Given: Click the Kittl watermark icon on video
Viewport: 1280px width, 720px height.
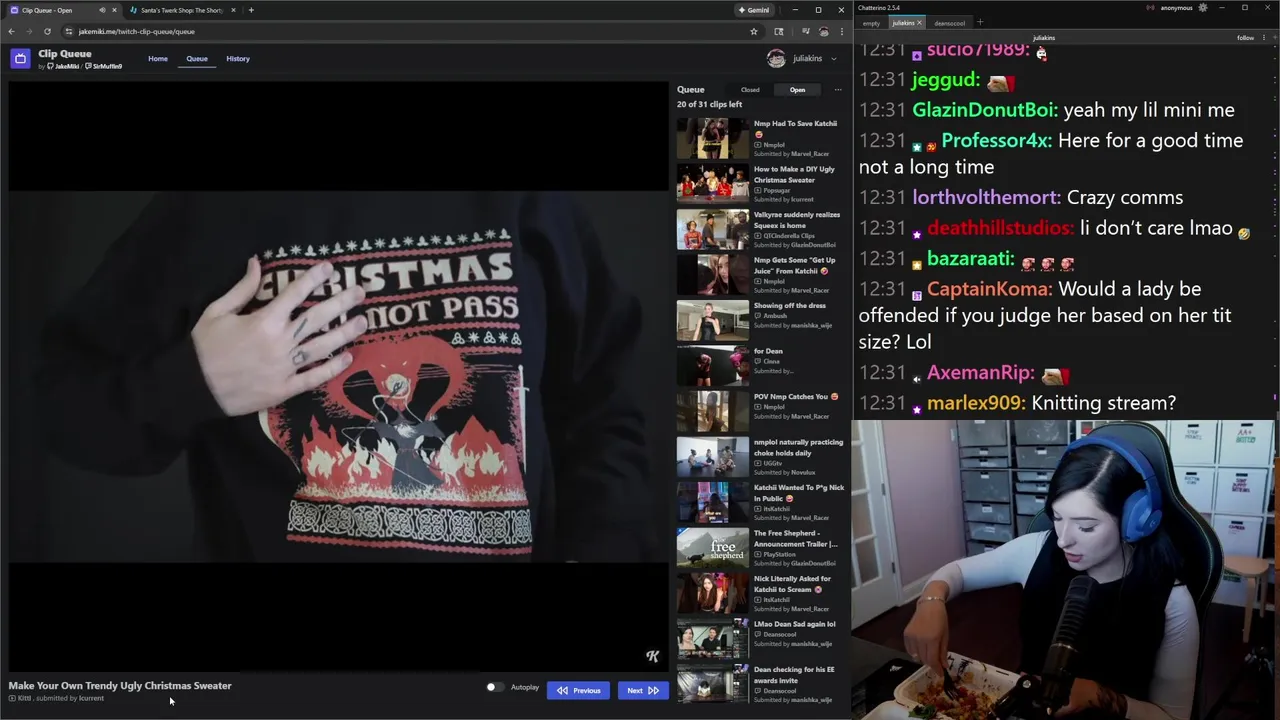Looking at the screenshot, I should [x=652, y=656].
